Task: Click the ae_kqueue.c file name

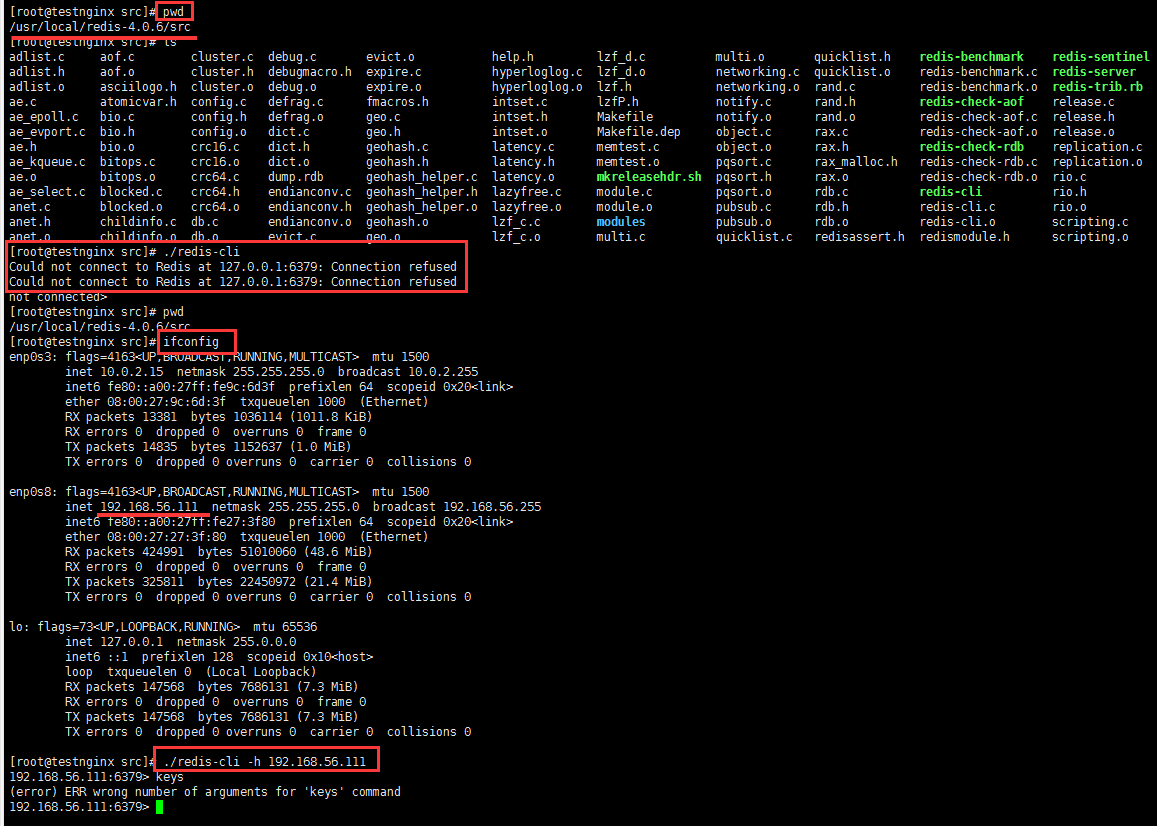Action: pyautogui.click(x=47, y=162)
